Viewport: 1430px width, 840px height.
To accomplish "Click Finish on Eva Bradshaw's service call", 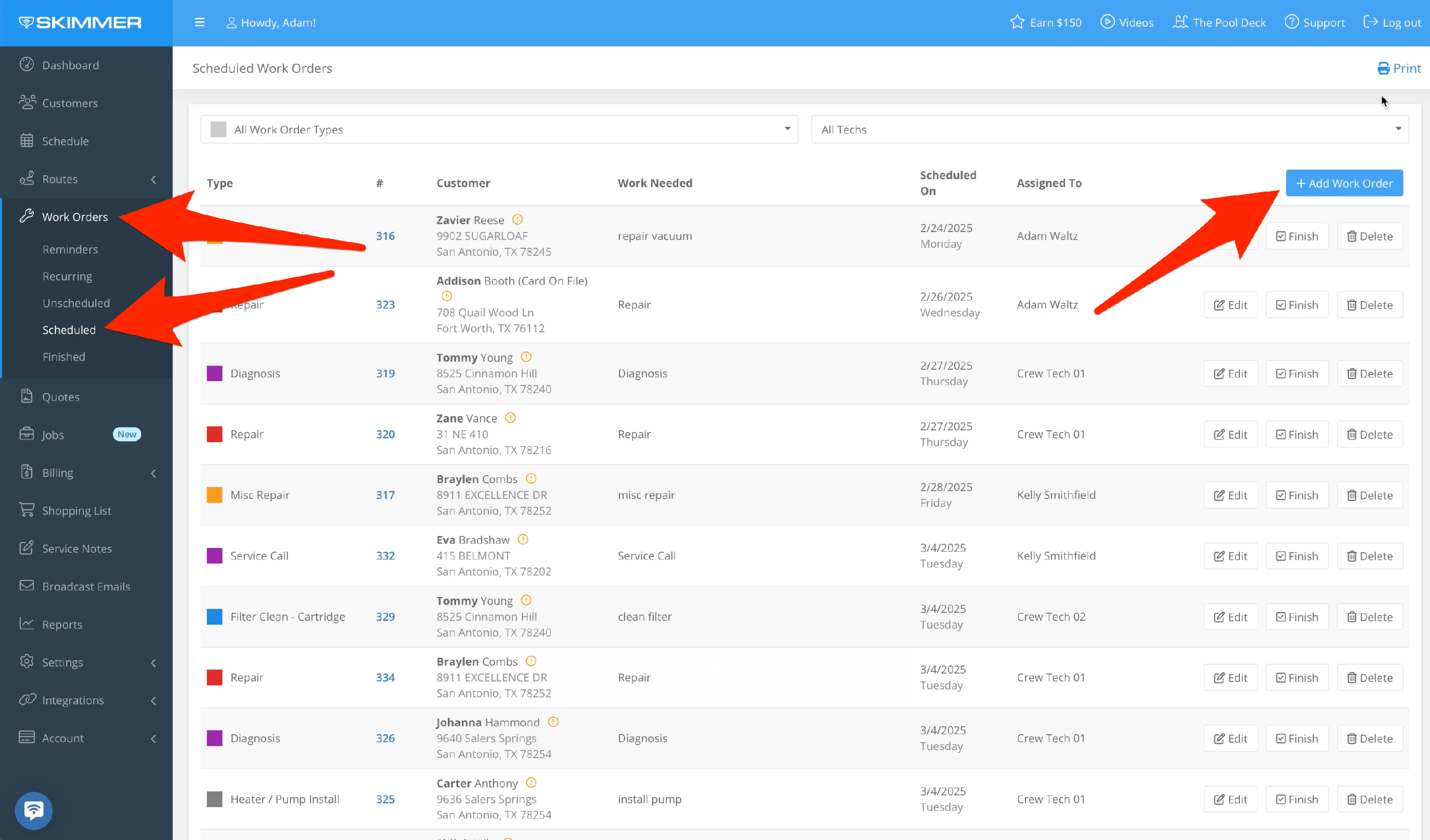I will (1297, 556).
